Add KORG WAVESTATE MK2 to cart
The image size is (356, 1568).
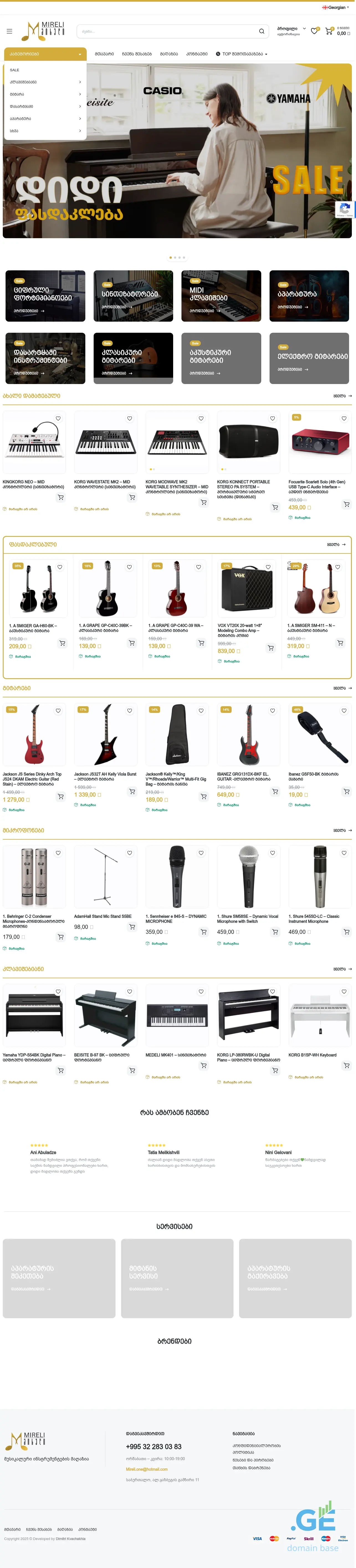132,497
